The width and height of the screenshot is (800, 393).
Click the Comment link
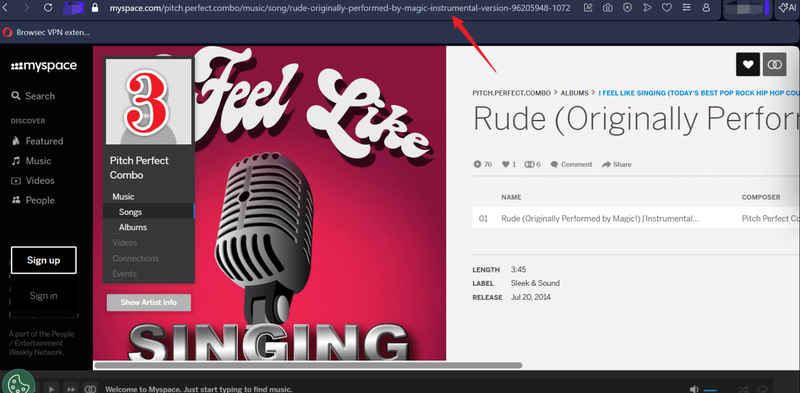coord(571,164)
